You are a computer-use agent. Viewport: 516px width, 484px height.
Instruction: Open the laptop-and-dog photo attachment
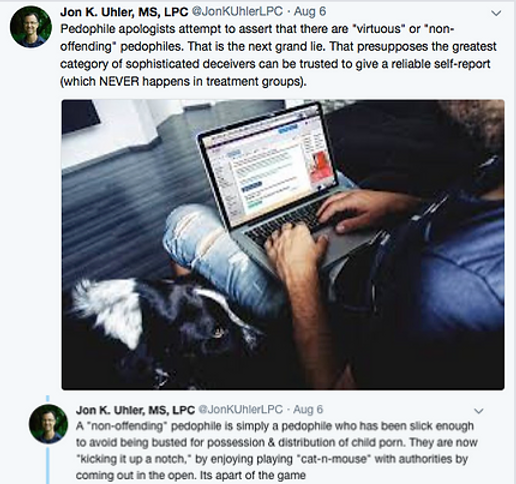[283, 245]
